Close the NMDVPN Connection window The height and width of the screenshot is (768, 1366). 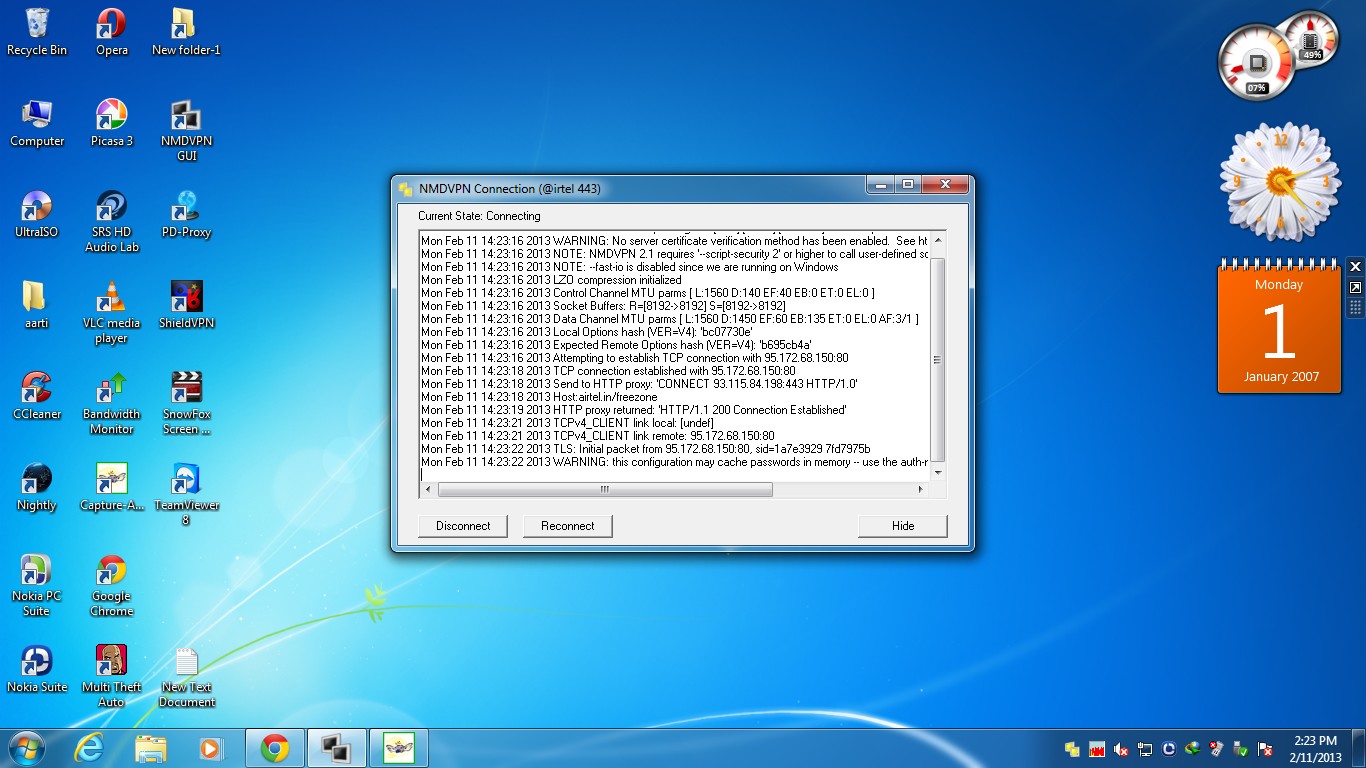[945, 185]
